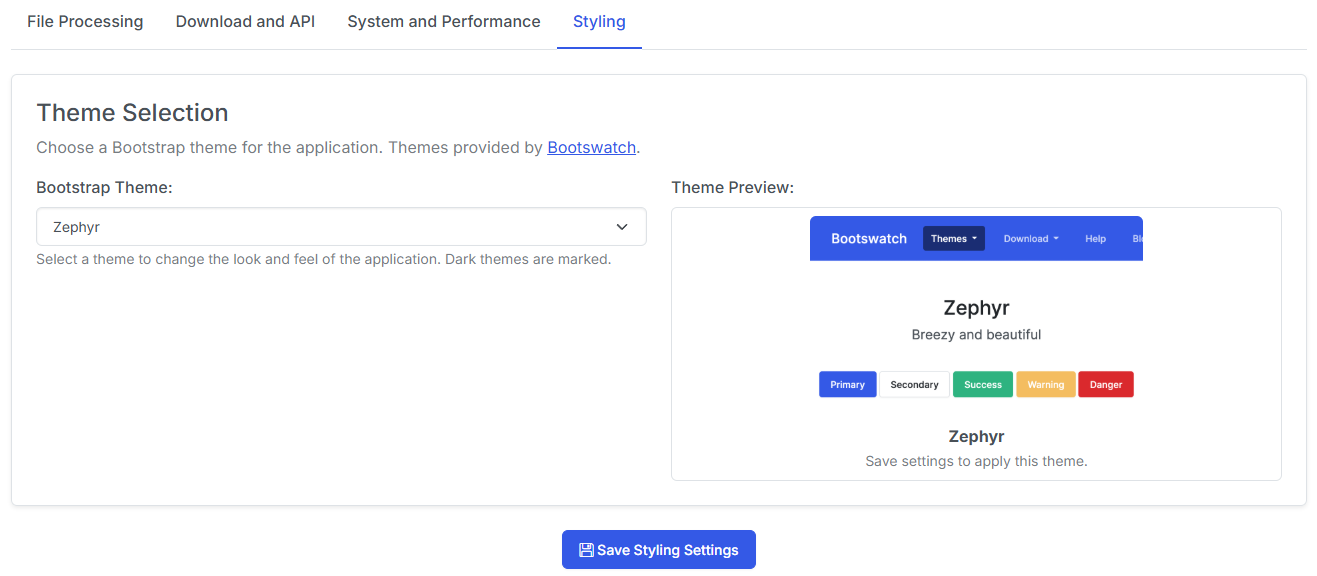Click the blue Primary button in preview
Image resolution: width=1317 pixels, height=576 pixels.
tap(847, 385)
